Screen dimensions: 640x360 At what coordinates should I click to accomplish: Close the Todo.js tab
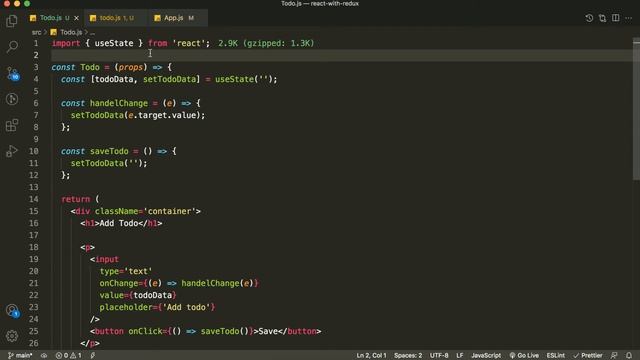click(x=76, y=18)
